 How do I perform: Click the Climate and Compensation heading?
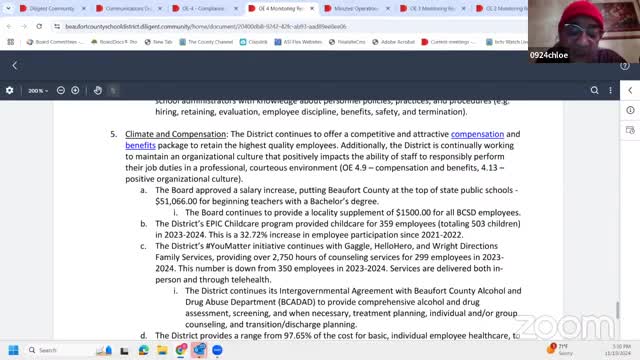(x=176, y=134)
